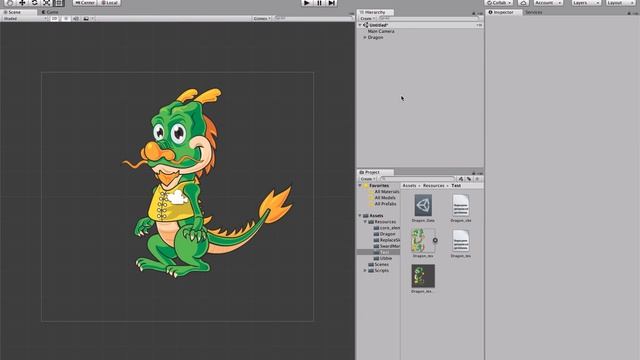Focus the Hierarchy search field

[428, 18]
